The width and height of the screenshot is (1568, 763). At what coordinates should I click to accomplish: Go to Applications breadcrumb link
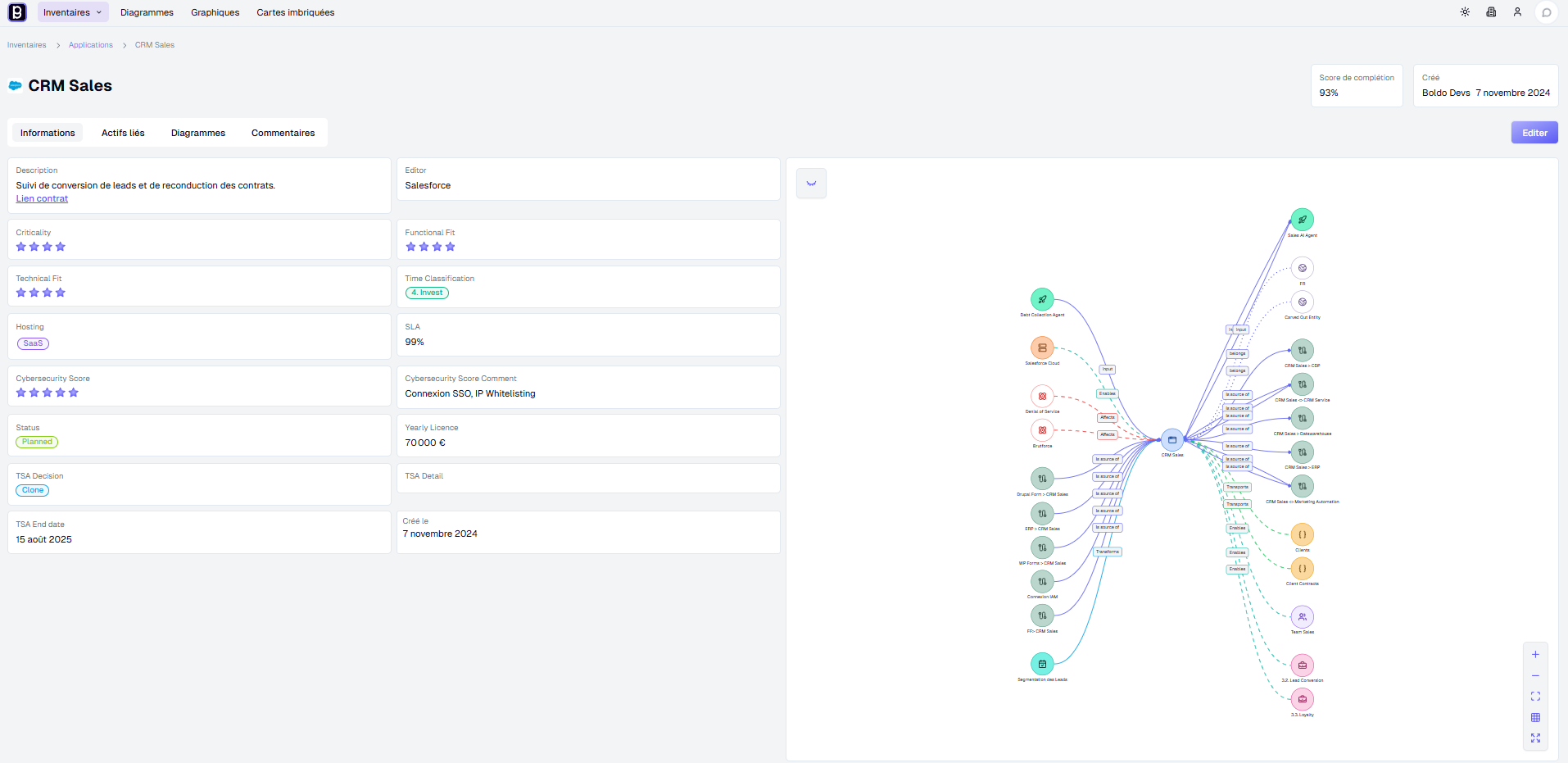click(x=91, y=45)
